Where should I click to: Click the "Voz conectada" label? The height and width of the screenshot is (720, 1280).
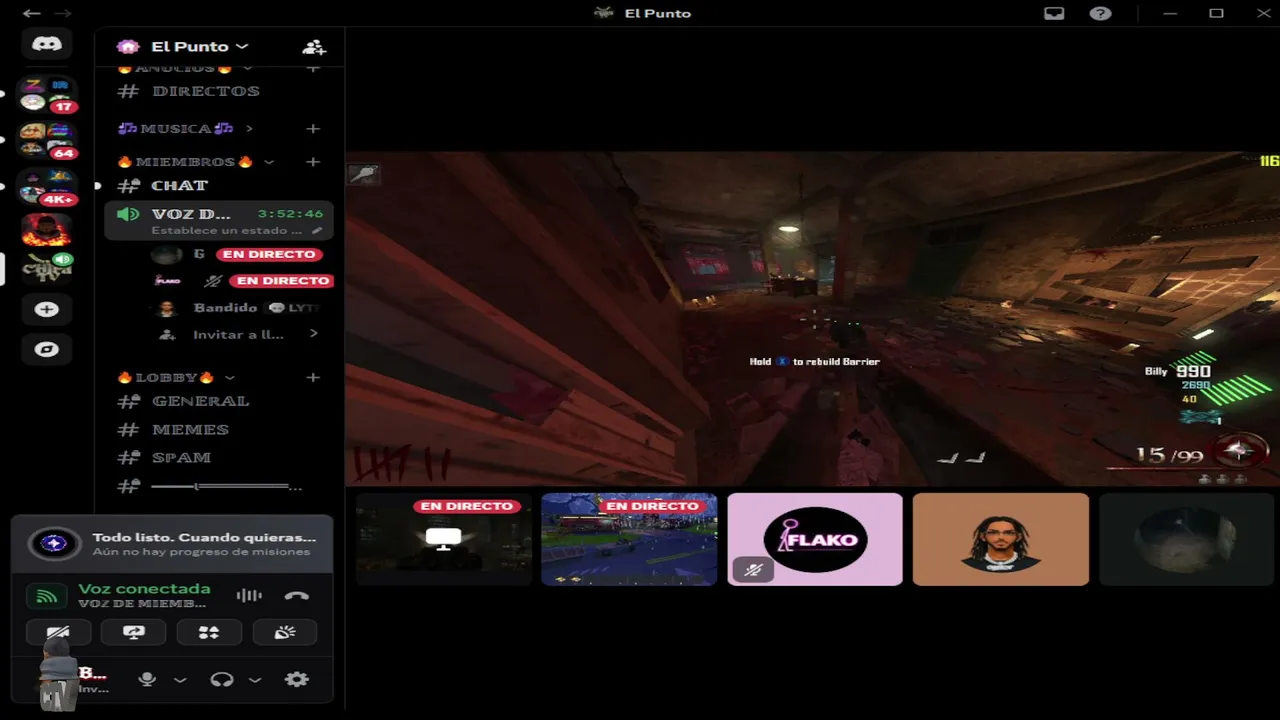(144, 589)
